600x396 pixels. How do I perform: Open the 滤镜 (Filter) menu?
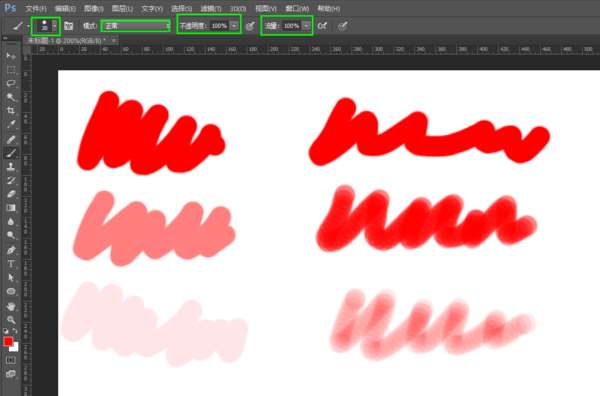coord(211,8)
